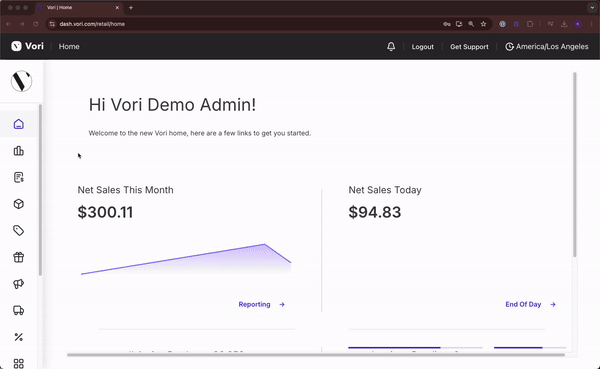Click the $300.11 net sales value
The image size is (600, 369).
tap(105, 212)
